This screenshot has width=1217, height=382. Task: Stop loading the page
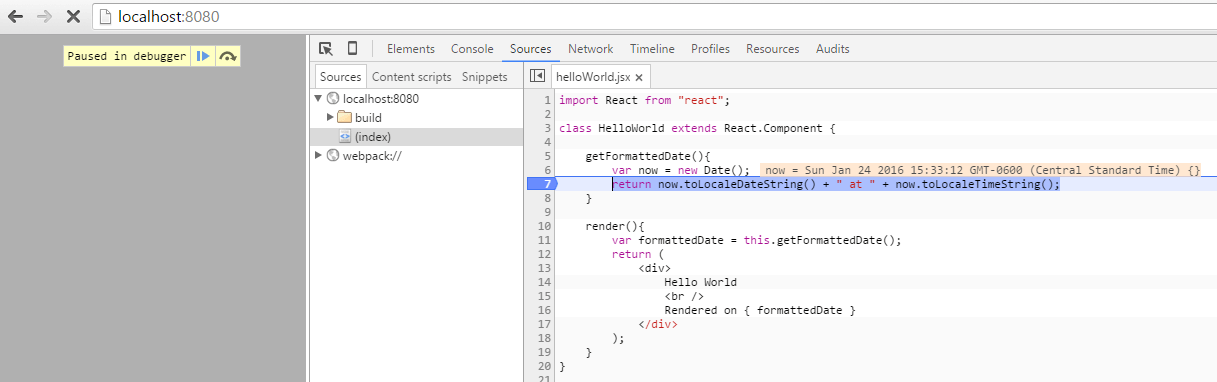[x=73, y=17]
